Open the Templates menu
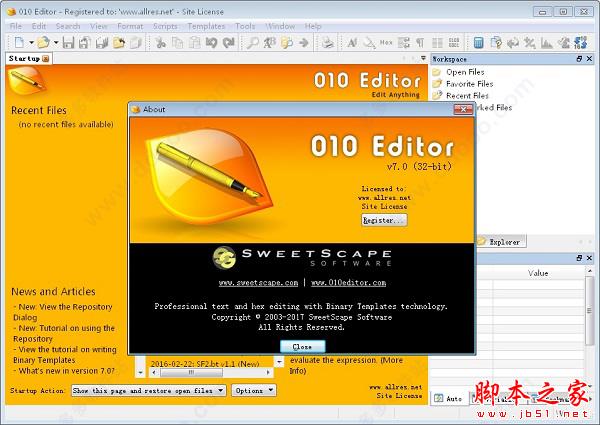This screenshot has height=425, width=600. pyautogui.click(x=206, y=26)
